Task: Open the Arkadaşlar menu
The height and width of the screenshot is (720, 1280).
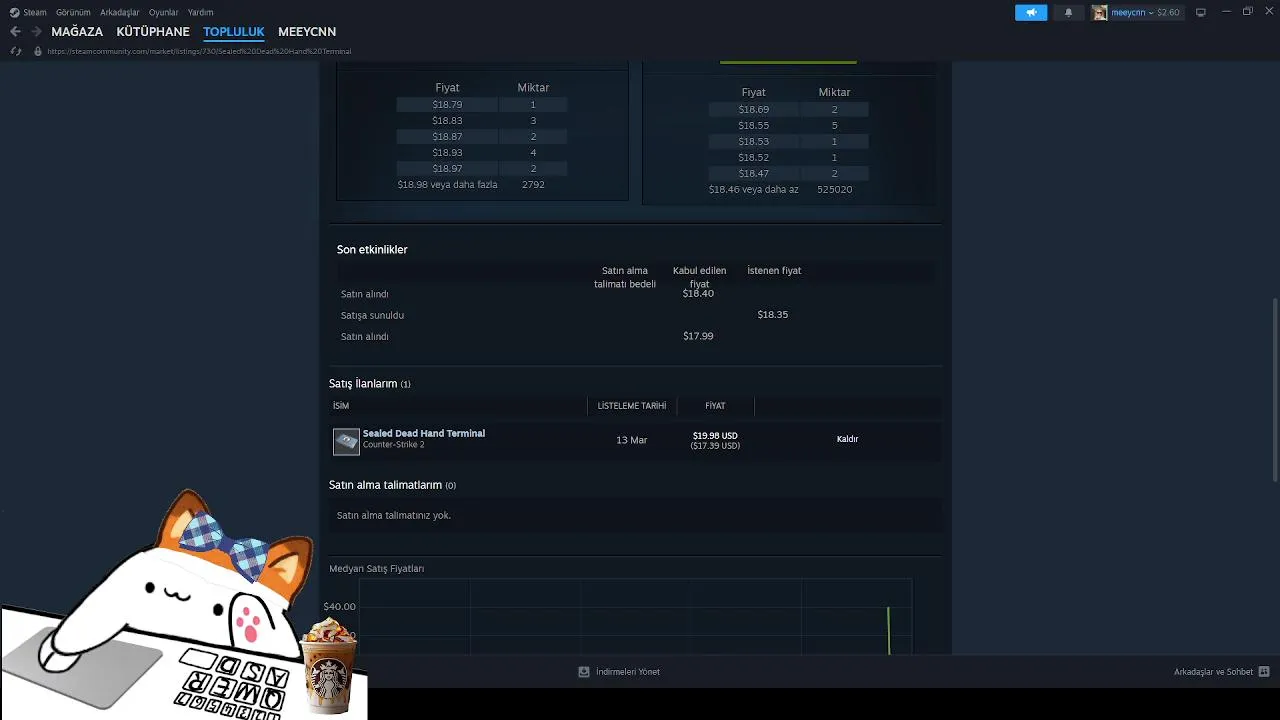Action: point(120,12)
